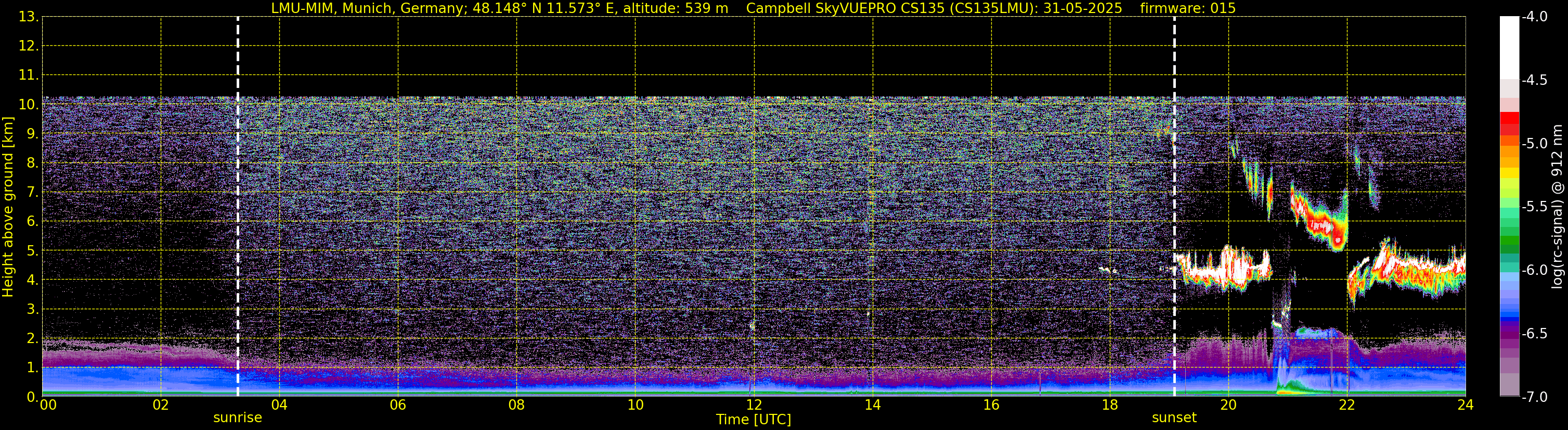1568x430 pixels.
Task: Click the white segment at top of colorbar
Action: click(x=1509, y=47)
